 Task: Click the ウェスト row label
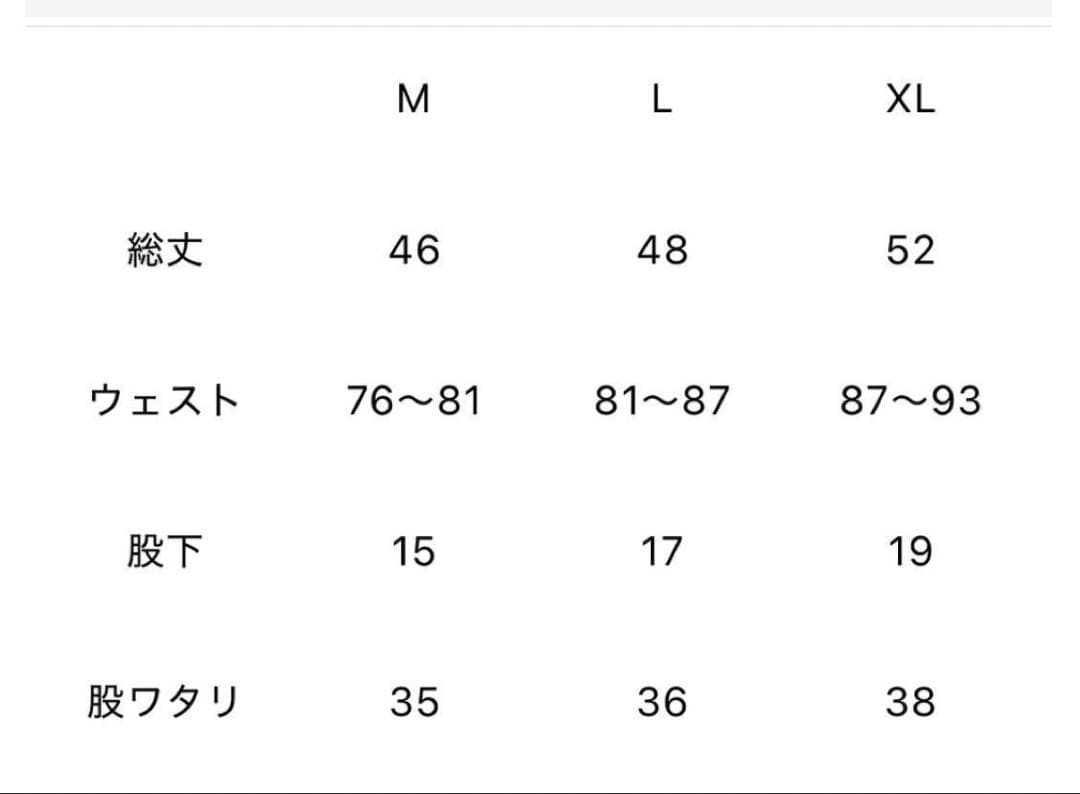click(x=165, y=401)
